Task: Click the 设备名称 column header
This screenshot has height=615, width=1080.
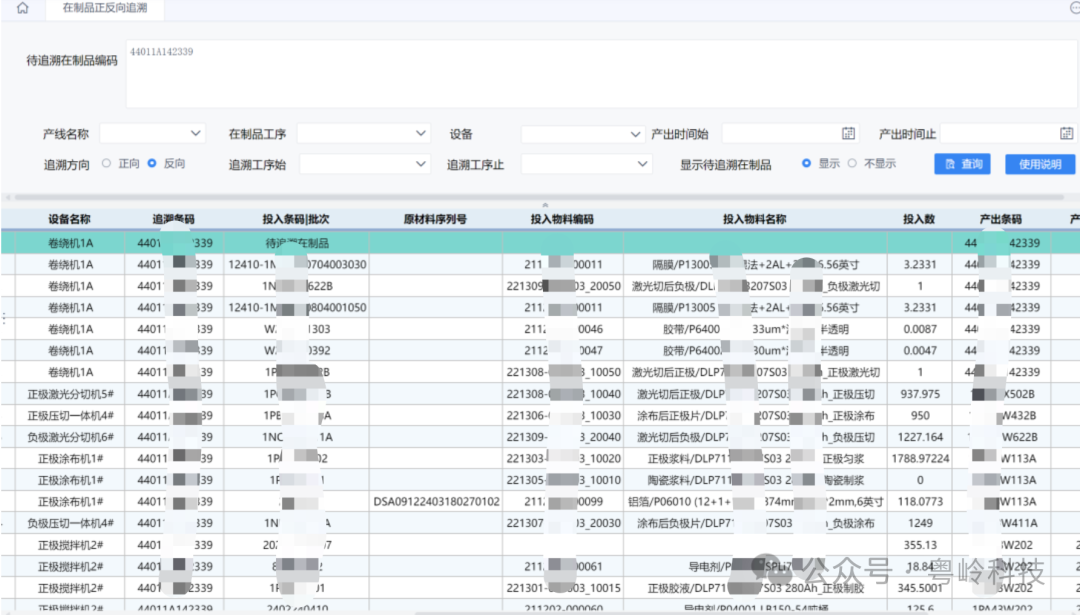Action: click(67, 219)
